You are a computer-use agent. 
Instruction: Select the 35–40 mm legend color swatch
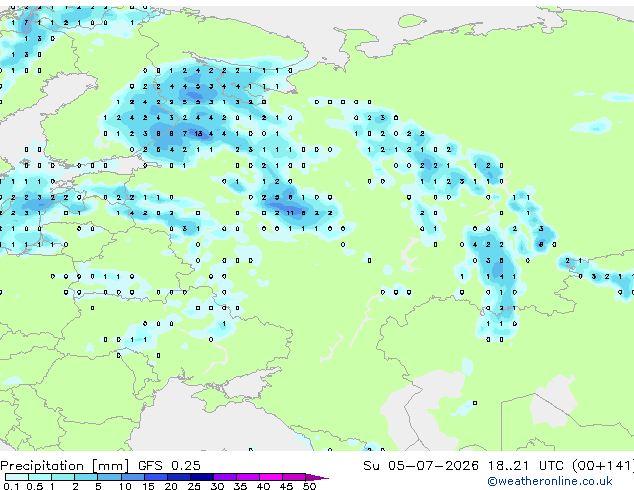click(248, 477)
